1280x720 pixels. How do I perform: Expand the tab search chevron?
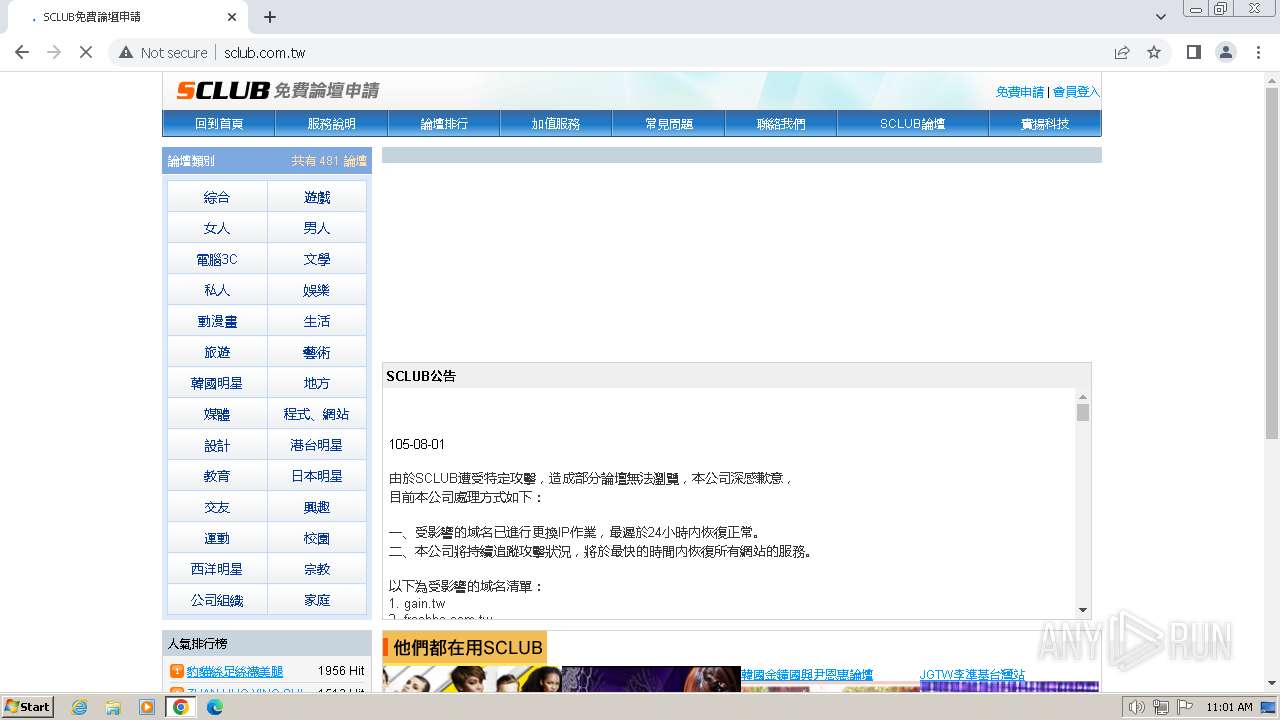click(1161, 17)
